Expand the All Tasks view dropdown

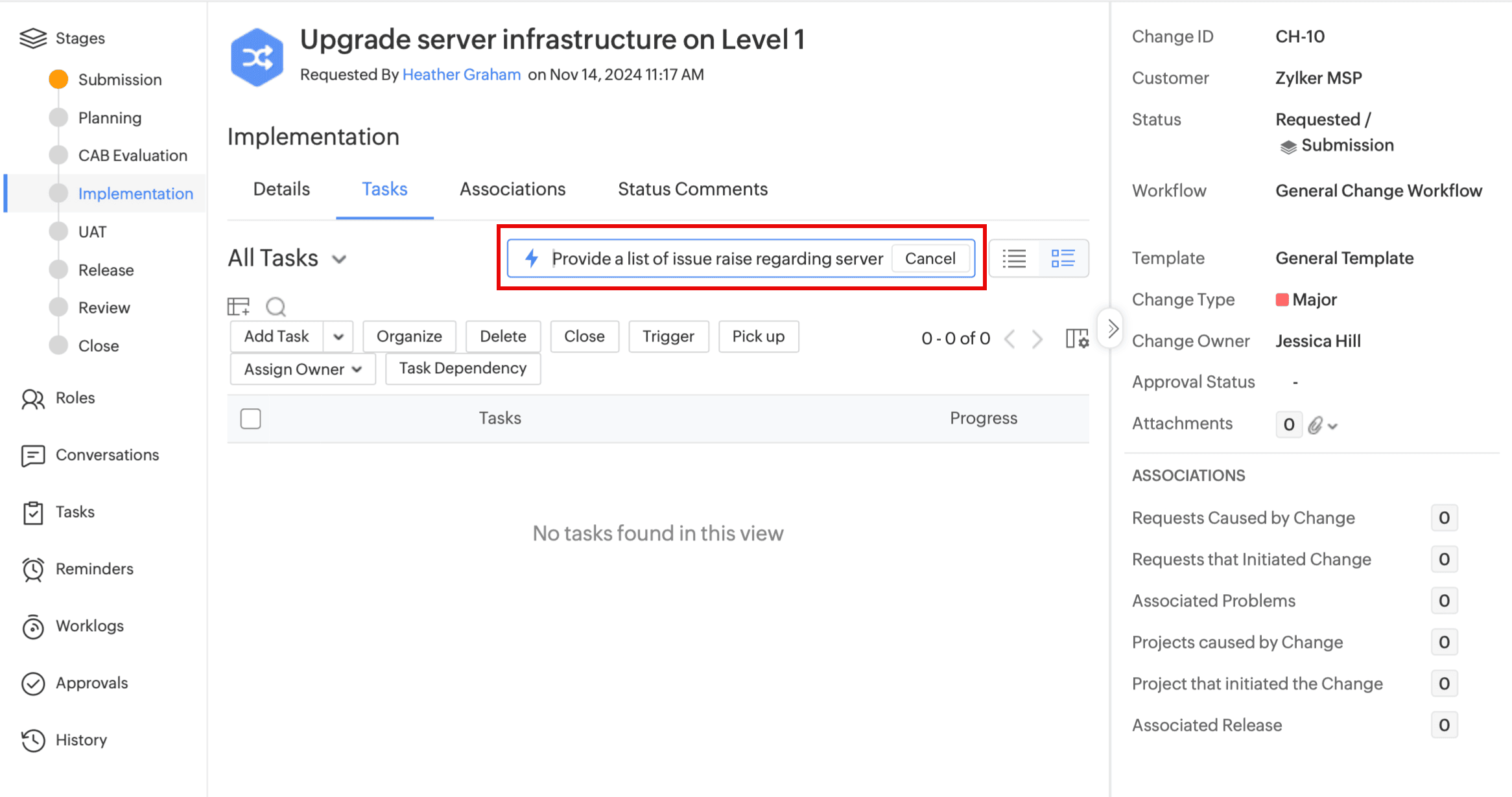(x=339, y=259)
